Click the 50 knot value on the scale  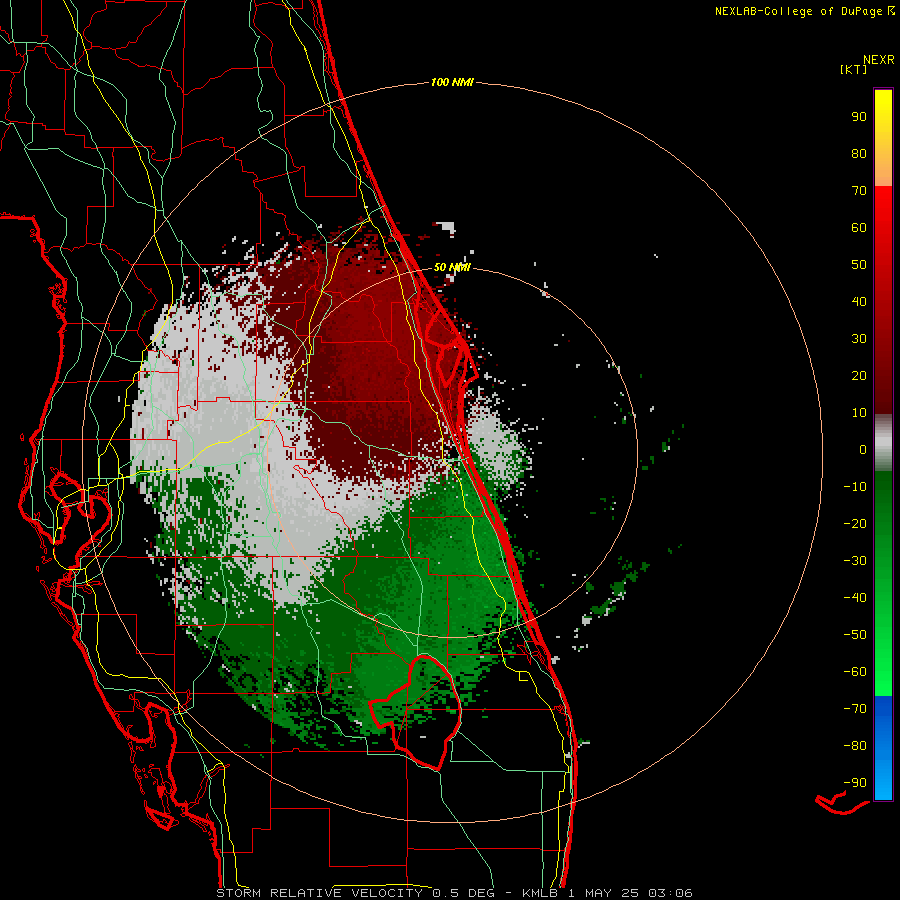tap(859, 265)
